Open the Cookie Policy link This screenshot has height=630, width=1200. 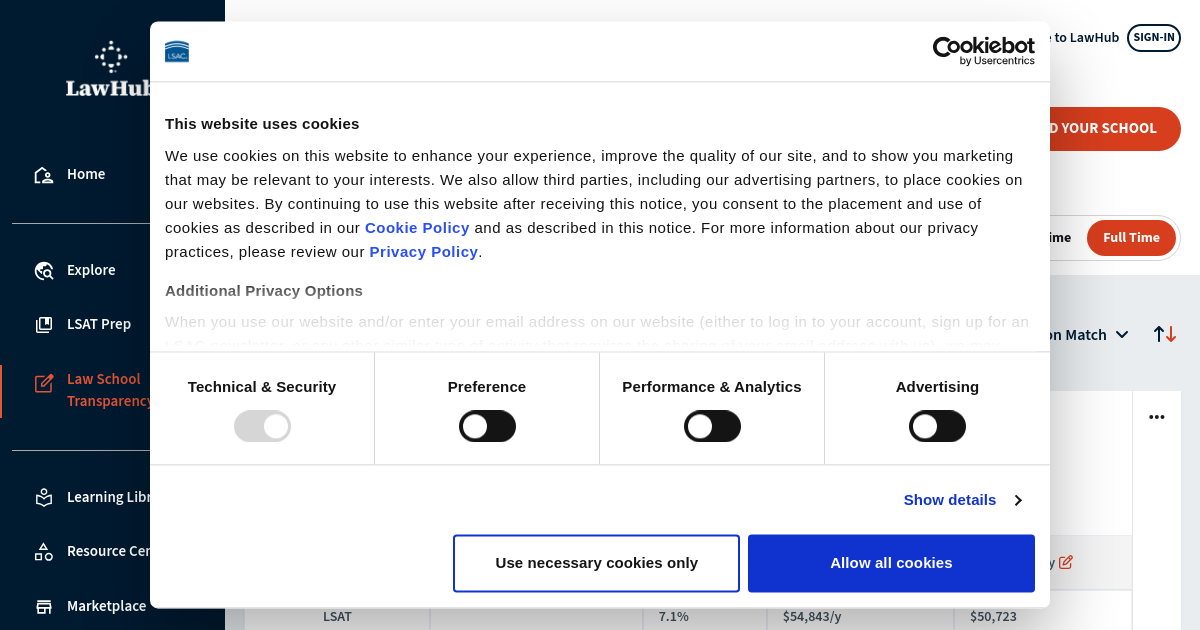pyautogui.click(x=417, y=228)
